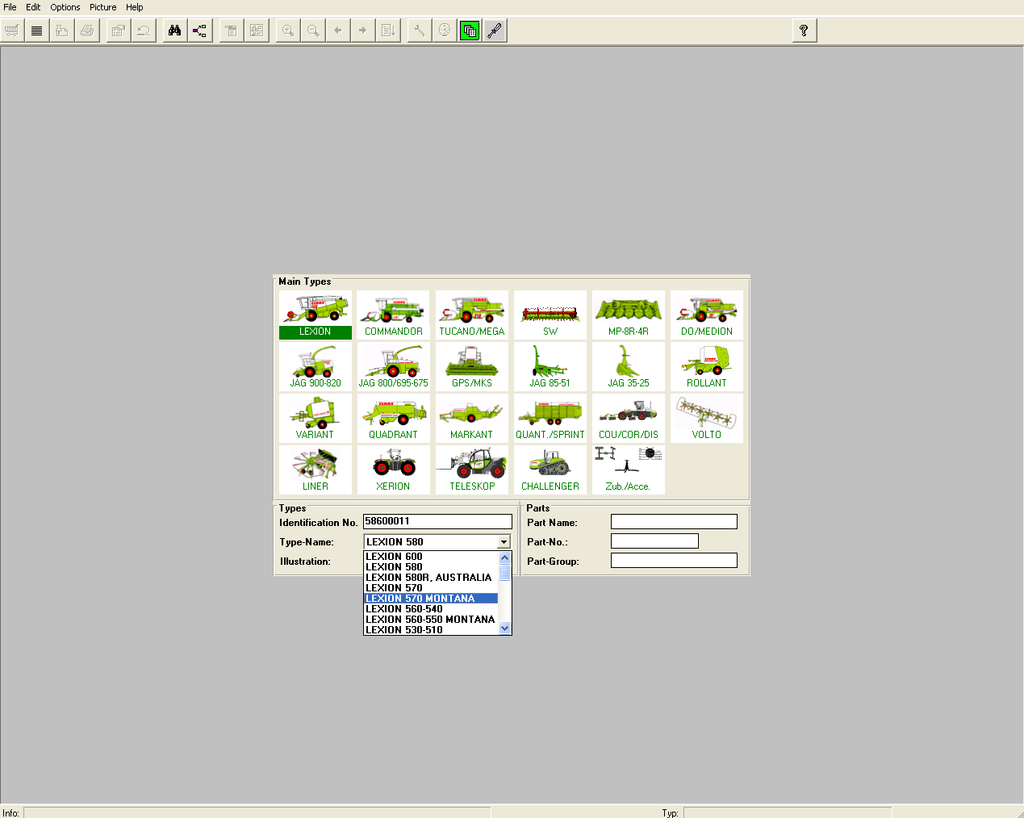
Task: Click the zoom out magnifier icon
Action: click(x=313, y=31)
